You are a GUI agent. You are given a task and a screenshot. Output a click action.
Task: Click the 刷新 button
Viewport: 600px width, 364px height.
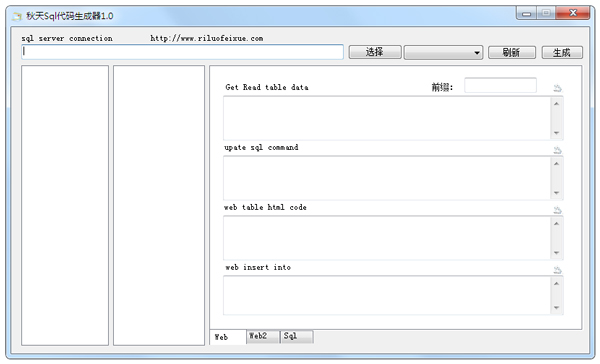click(x=512, y=52)
